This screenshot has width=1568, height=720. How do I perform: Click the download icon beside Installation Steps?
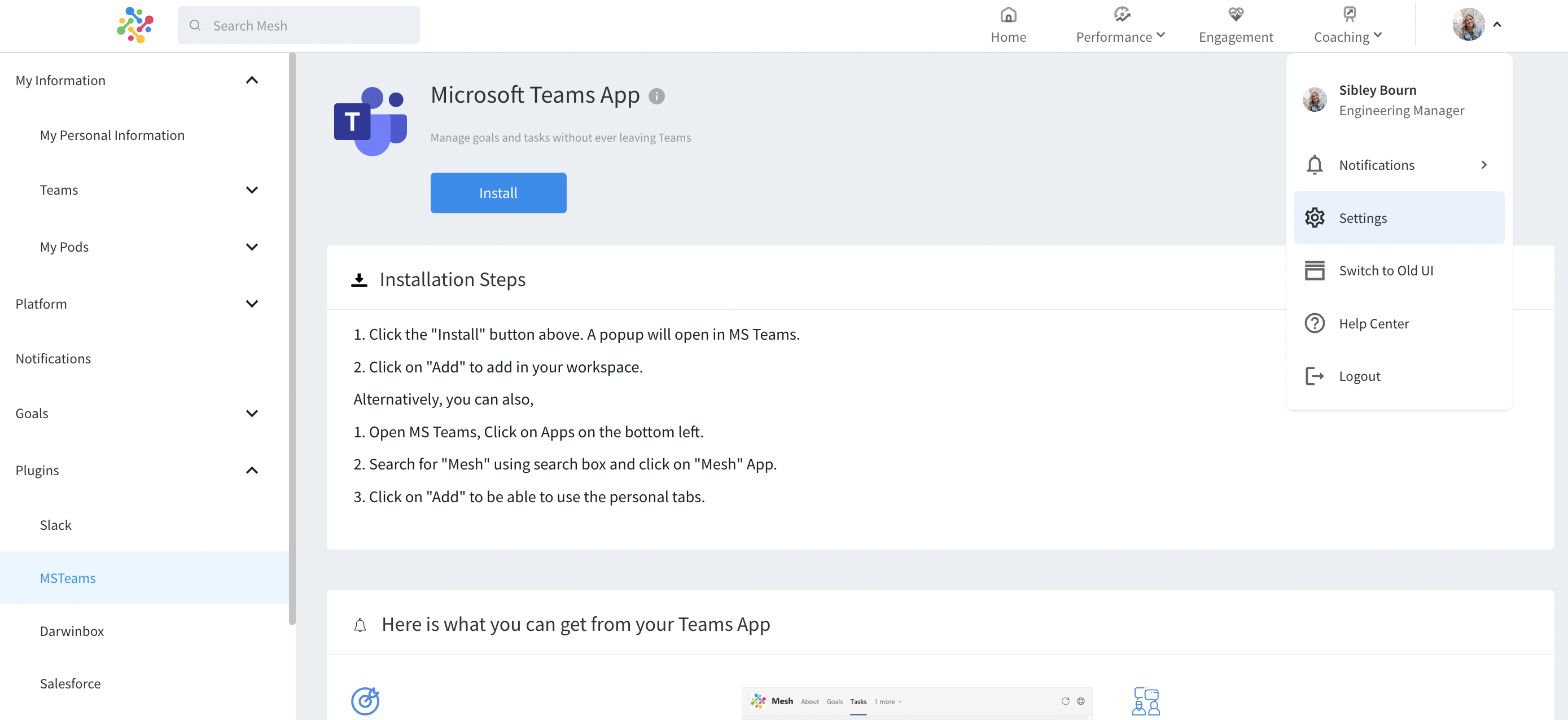click(x=359, y=280)
